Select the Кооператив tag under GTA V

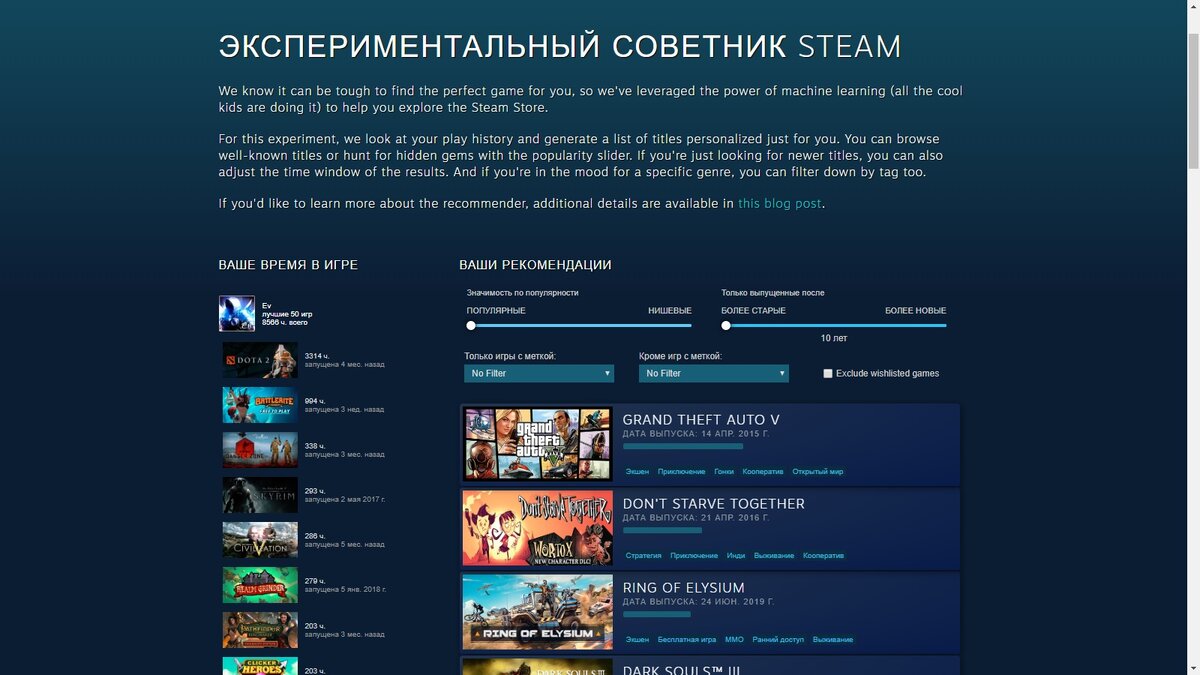[763, 471]
